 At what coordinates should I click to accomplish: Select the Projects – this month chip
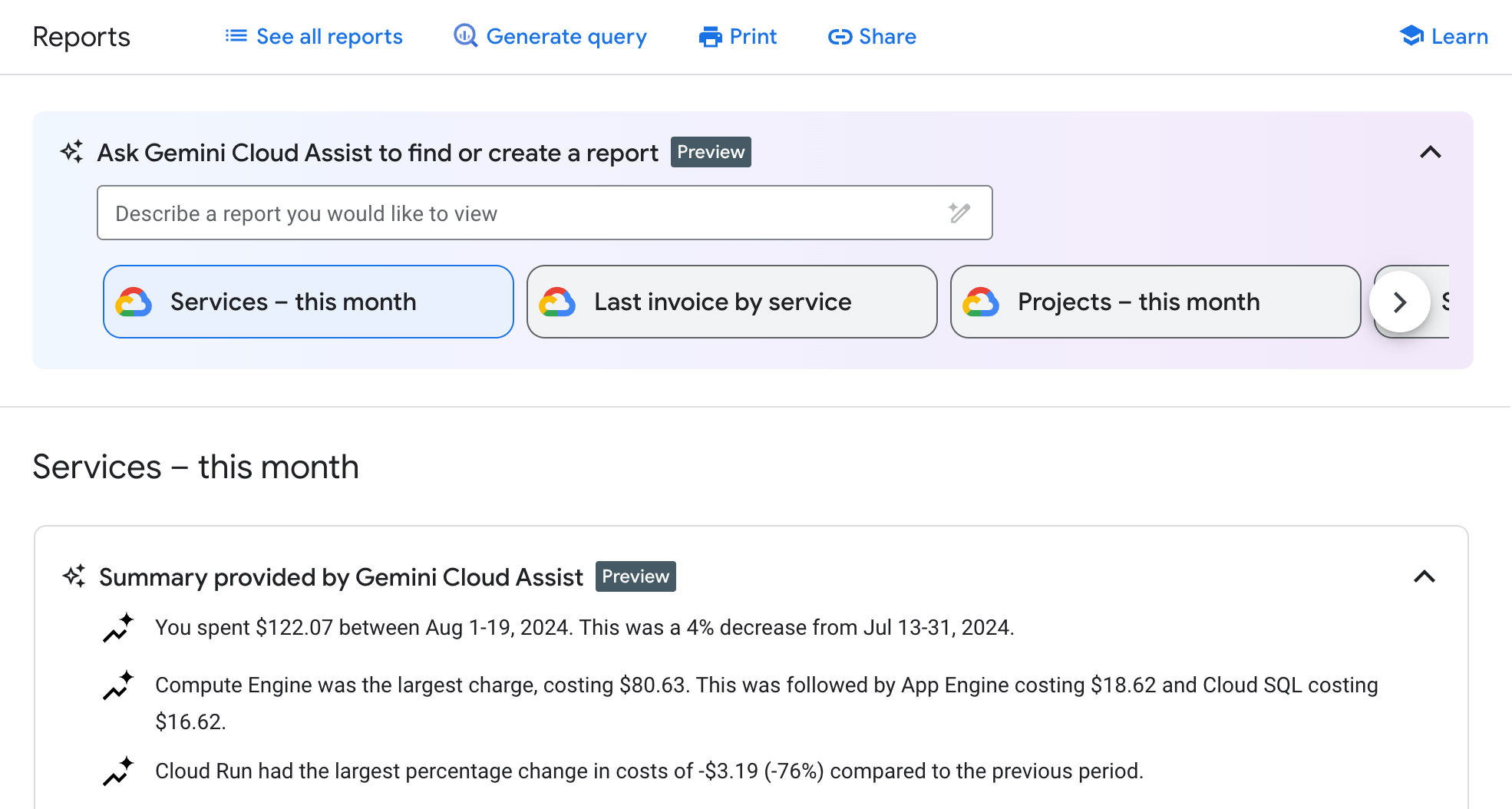coord(1156,302)
